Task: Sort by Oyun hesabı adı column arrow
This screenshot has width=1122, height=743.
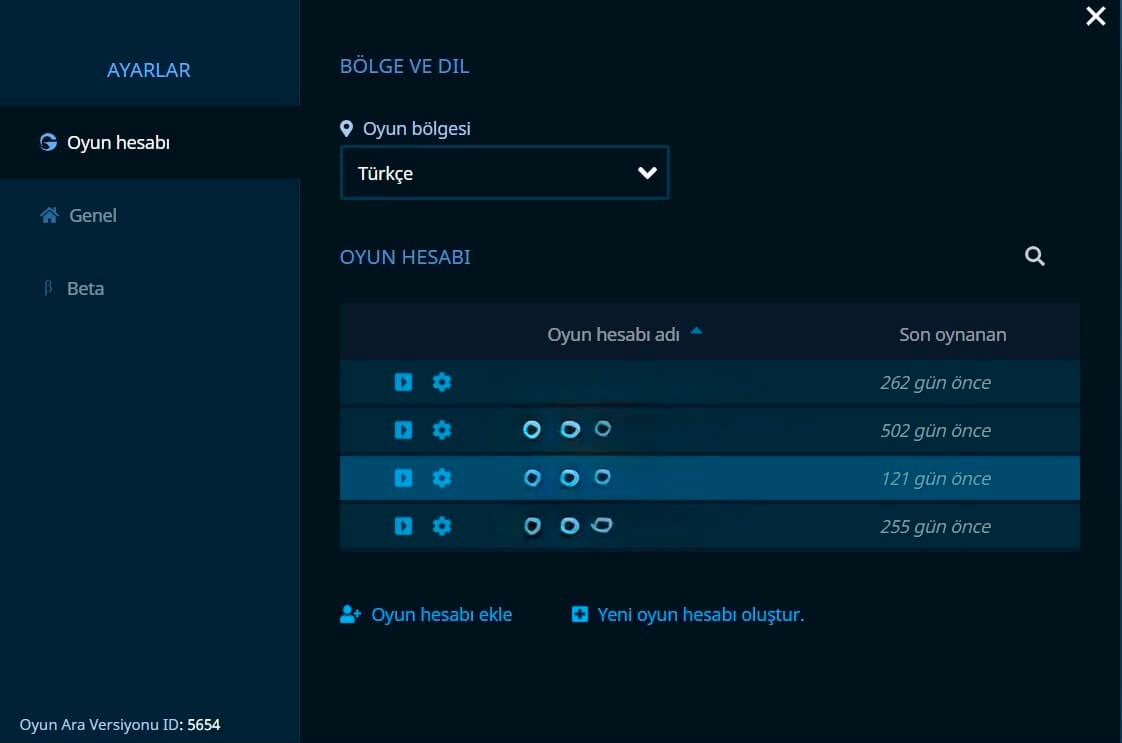Action: [x=696, y=331]
